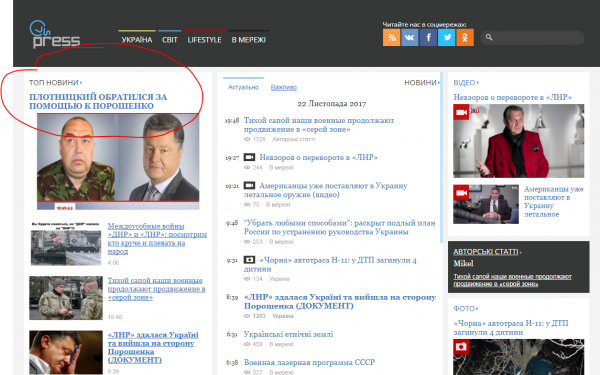Open the АВТОРСЬКІ СТАТТІ heading
This screenshot has width=600, height=375.
[486, 252]
